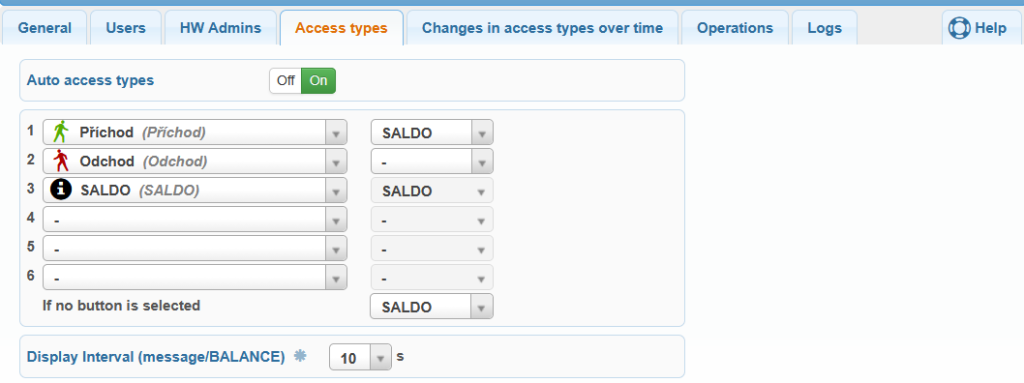Click the red walking Odchod icon

coord(61,161)
